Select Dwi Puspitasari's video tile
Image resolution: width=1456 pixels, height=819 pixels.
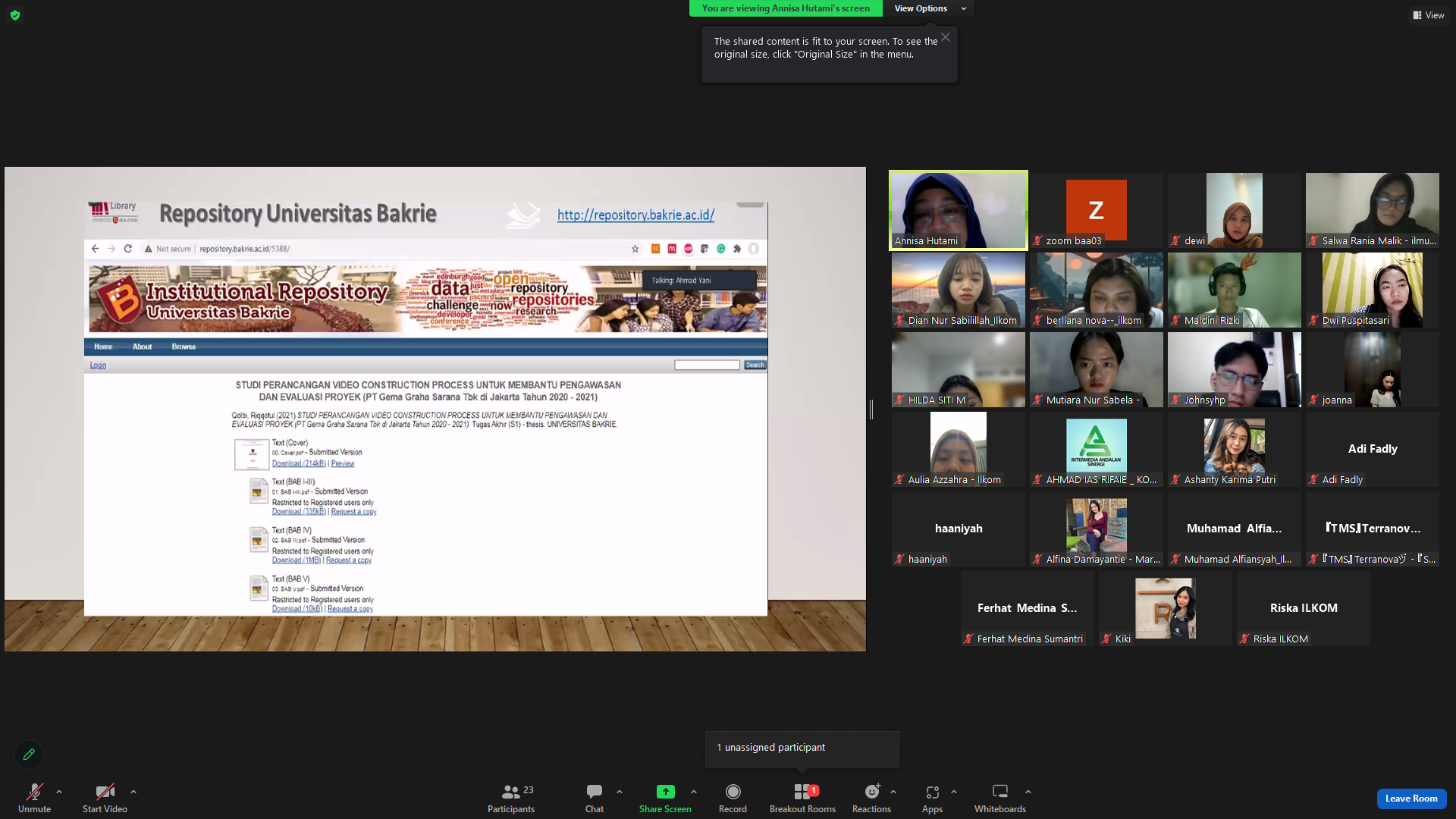point(1373,290)
